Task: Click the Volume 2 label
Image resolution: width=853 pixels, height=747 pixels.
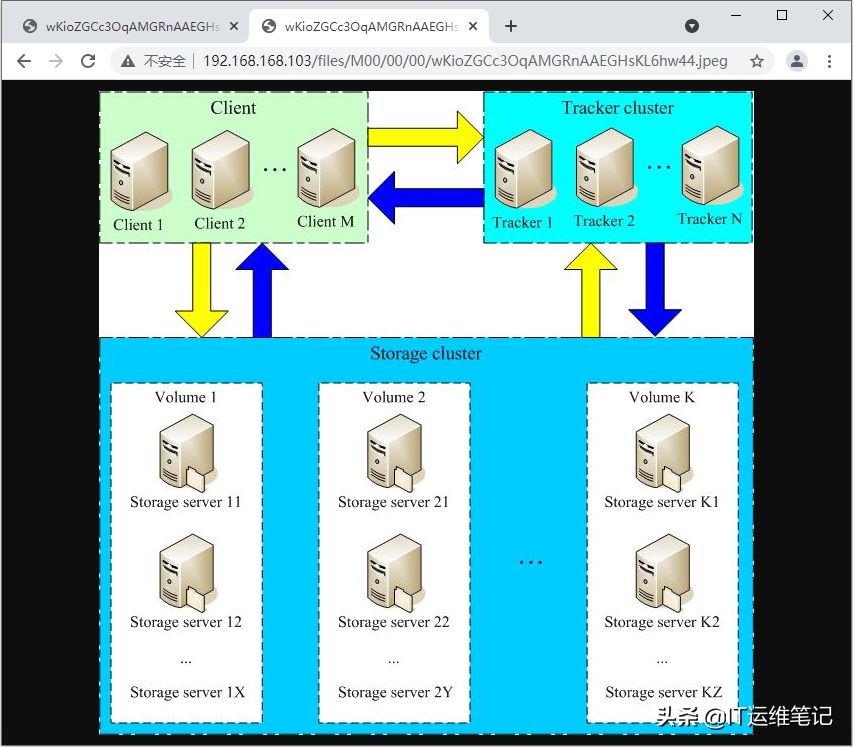Action: [394, 397]
